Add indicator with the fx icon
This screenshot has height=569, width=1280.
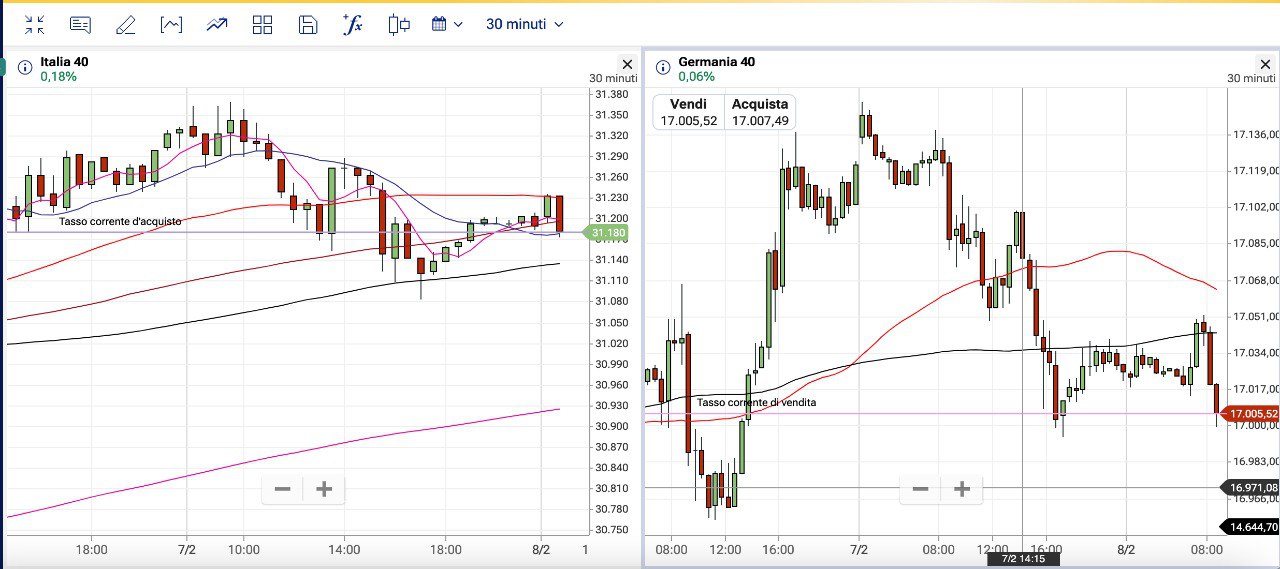point(352,24)
